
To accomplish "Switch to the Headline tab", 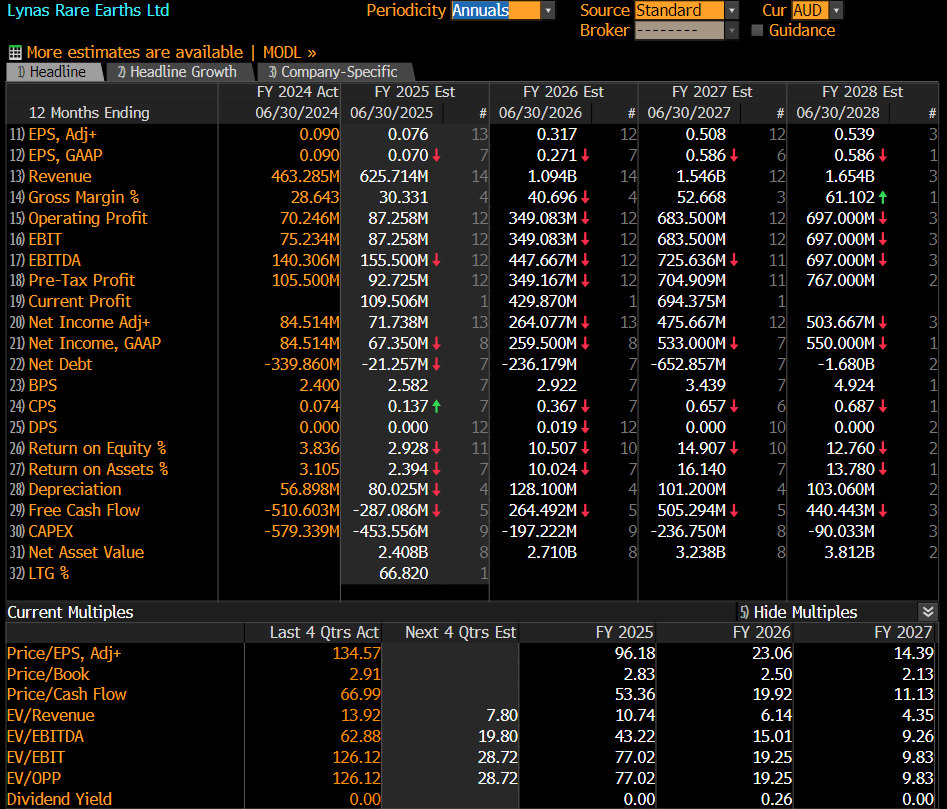I will tap(54, 72).
